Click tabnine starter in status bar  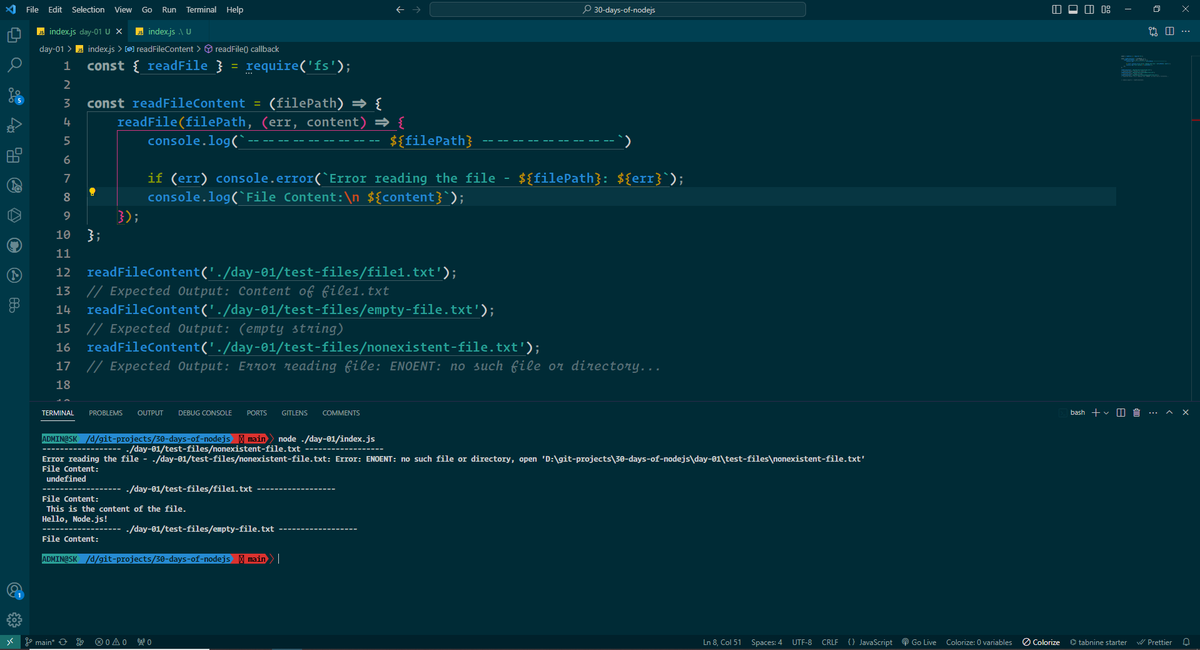point(1098,642)
